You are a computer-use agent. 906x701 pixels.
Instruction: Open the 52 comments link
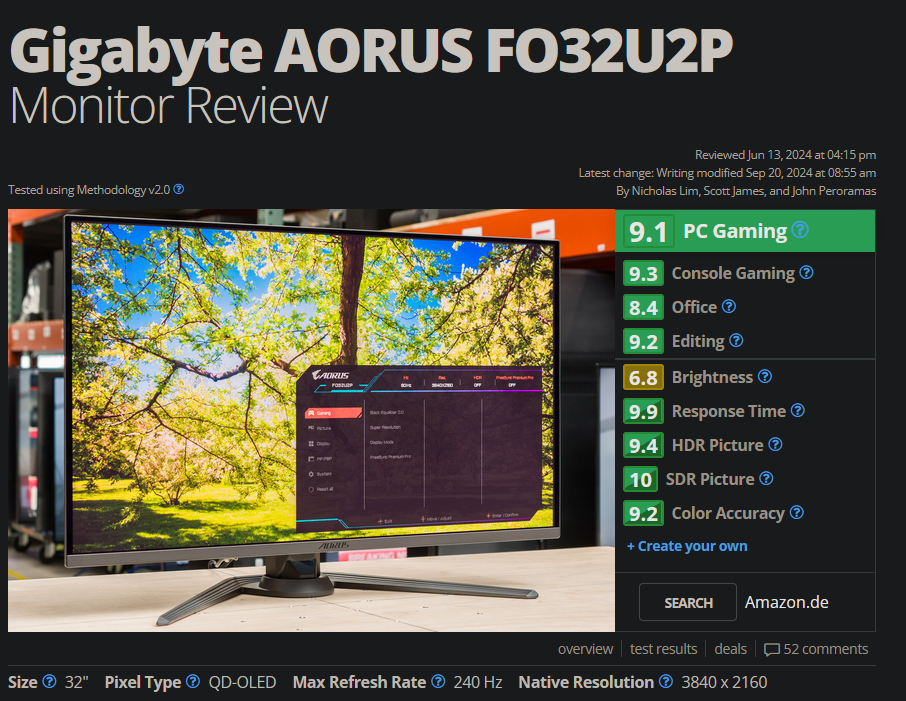click(816, 649)
